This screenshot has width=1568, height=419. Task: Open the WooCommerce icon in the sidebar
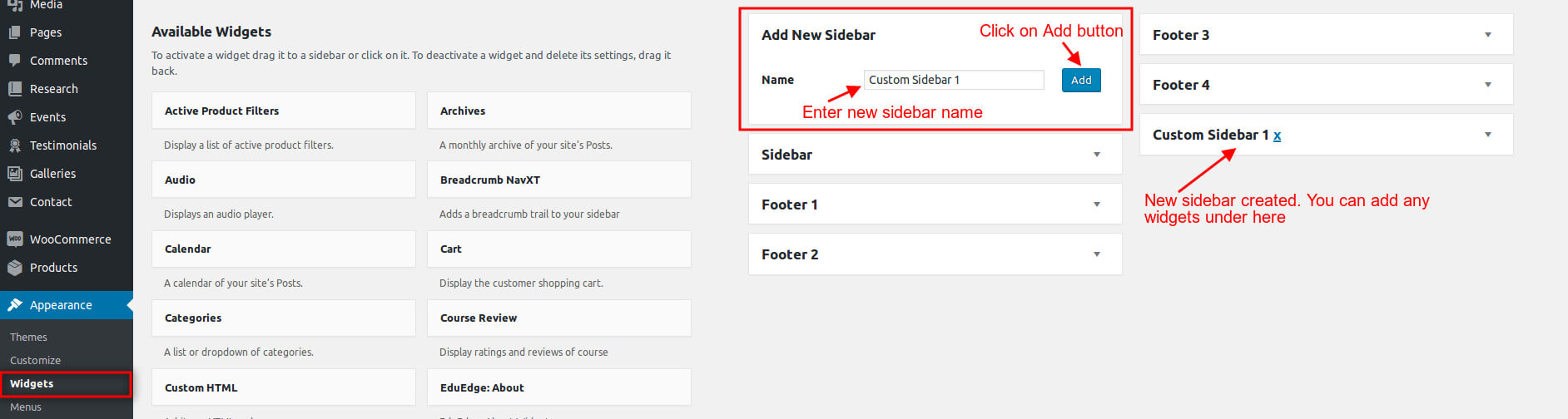14,239
